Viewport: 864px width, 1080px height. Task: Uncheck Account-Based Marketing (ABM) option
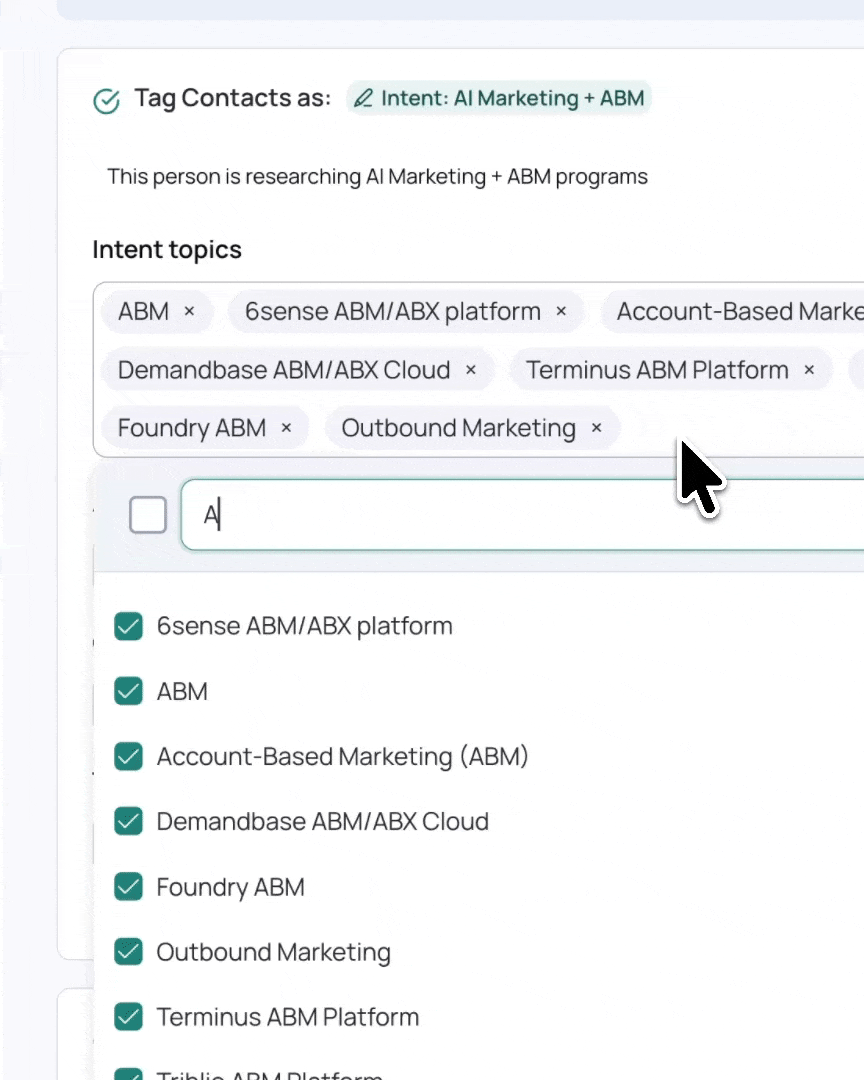129,756
